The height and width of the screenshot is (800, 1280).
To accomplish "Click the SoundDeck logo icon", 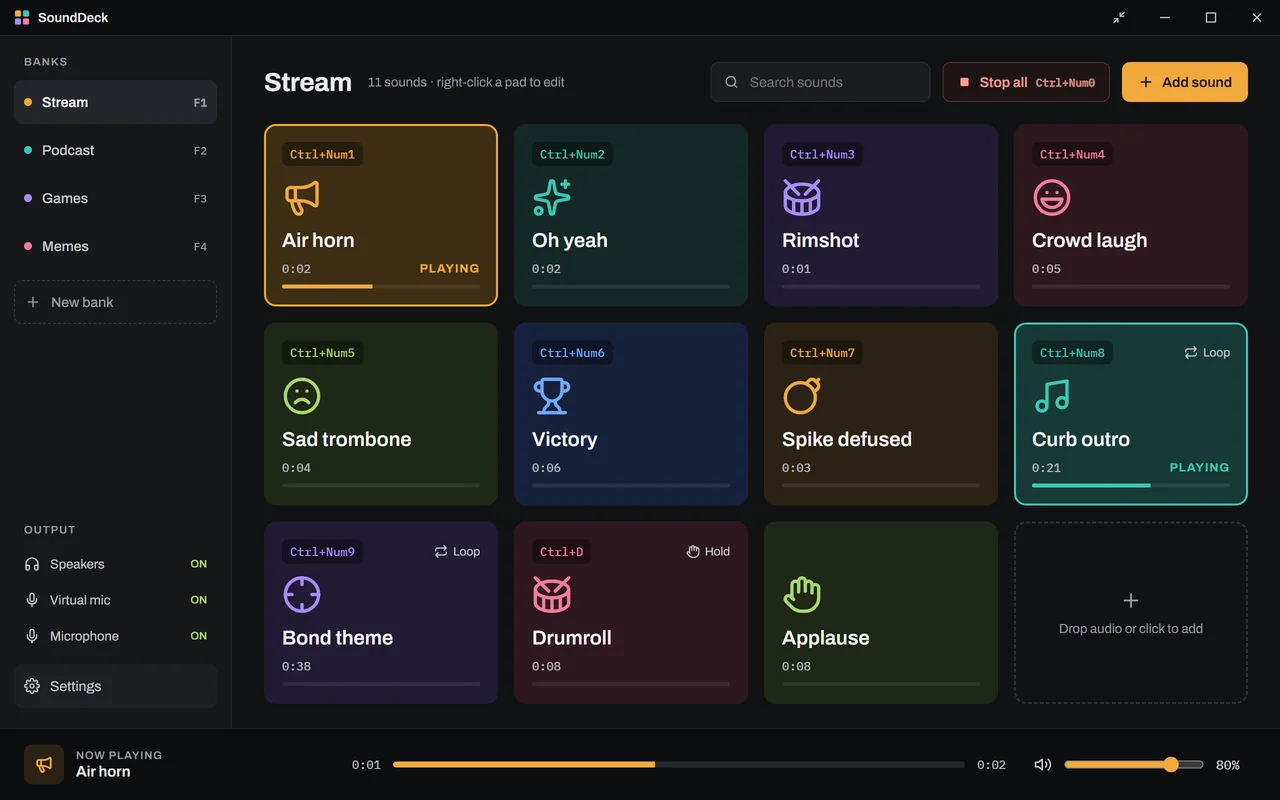I will [22, 17].
